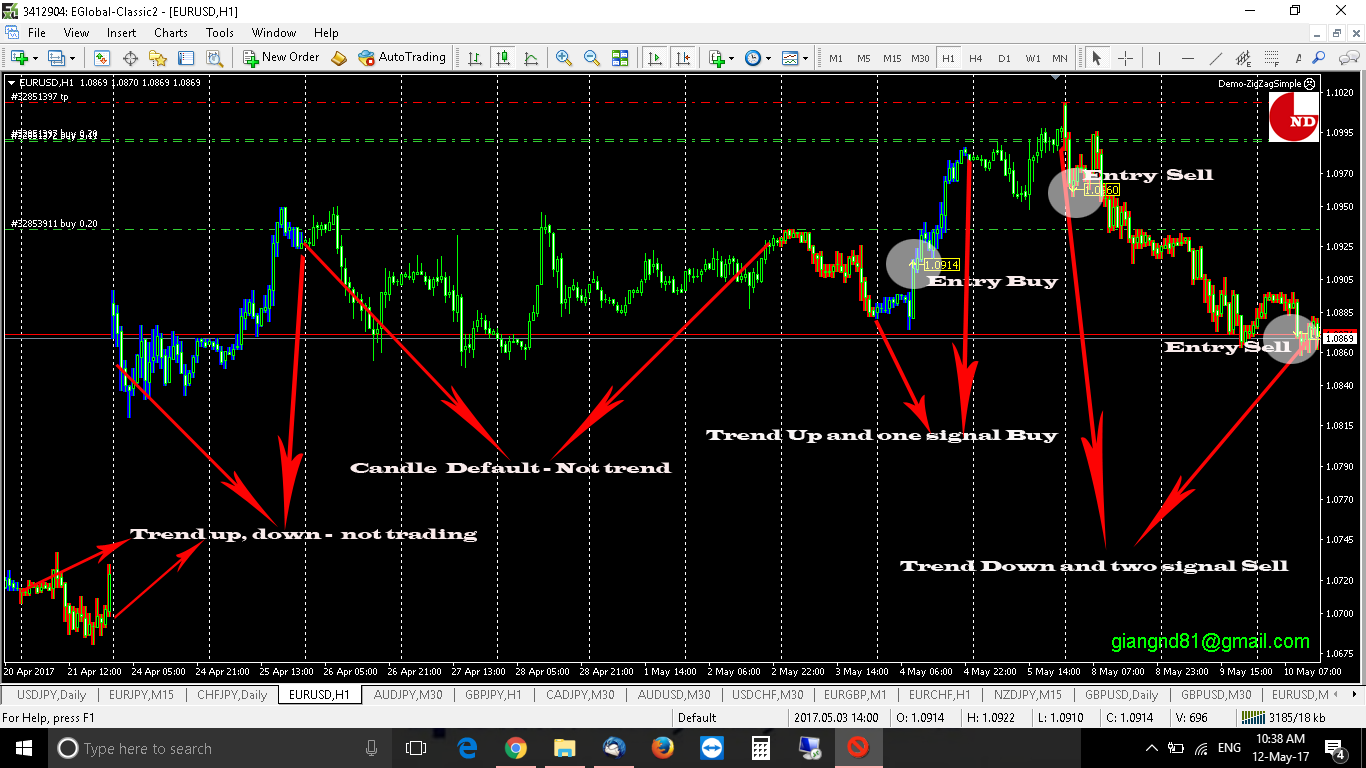The height and width of the screenshot is (768, 1366).
Task: Expand the templates dropdown
Action: [x=805, y=58]
